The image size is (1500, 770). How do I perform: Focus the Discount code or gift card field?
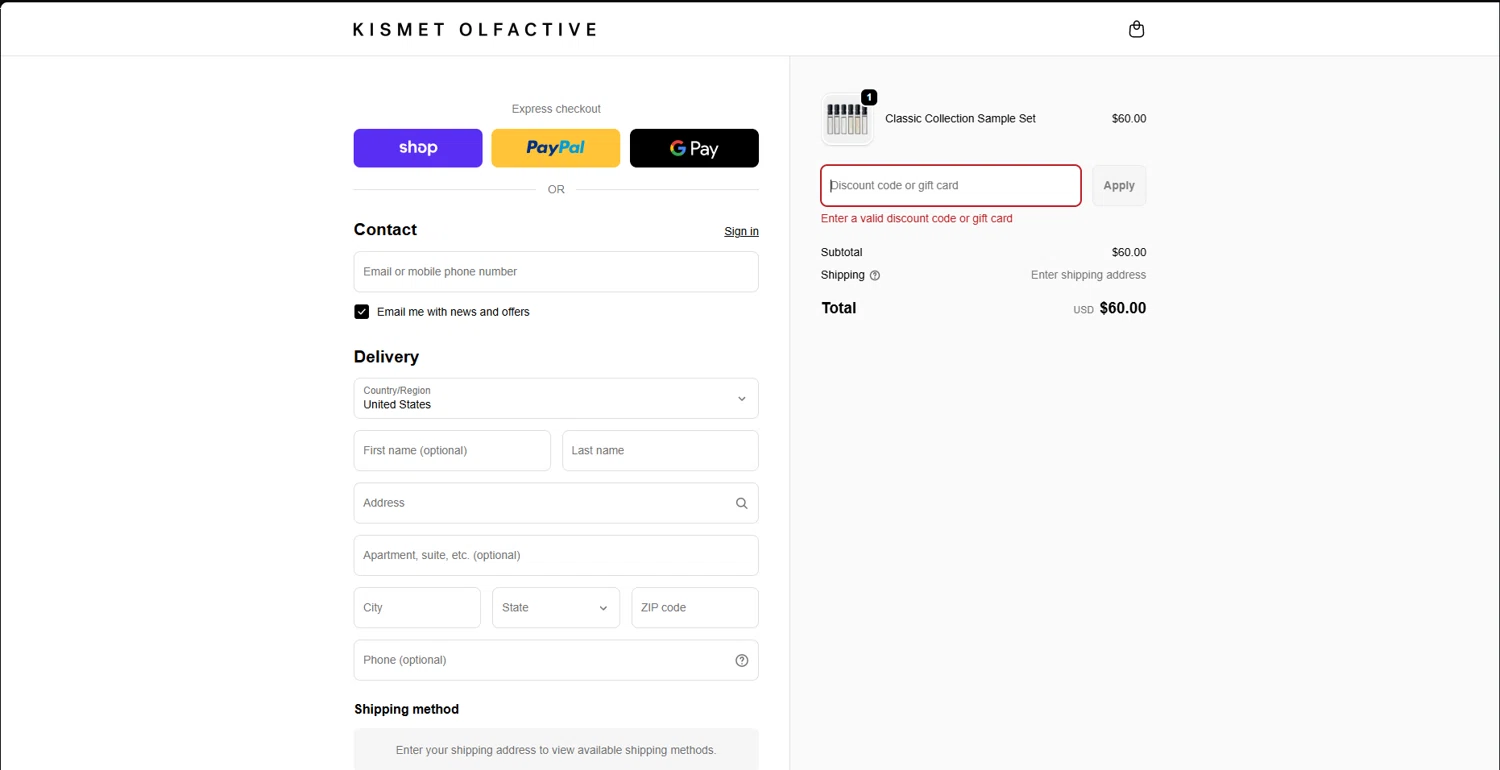951,186
